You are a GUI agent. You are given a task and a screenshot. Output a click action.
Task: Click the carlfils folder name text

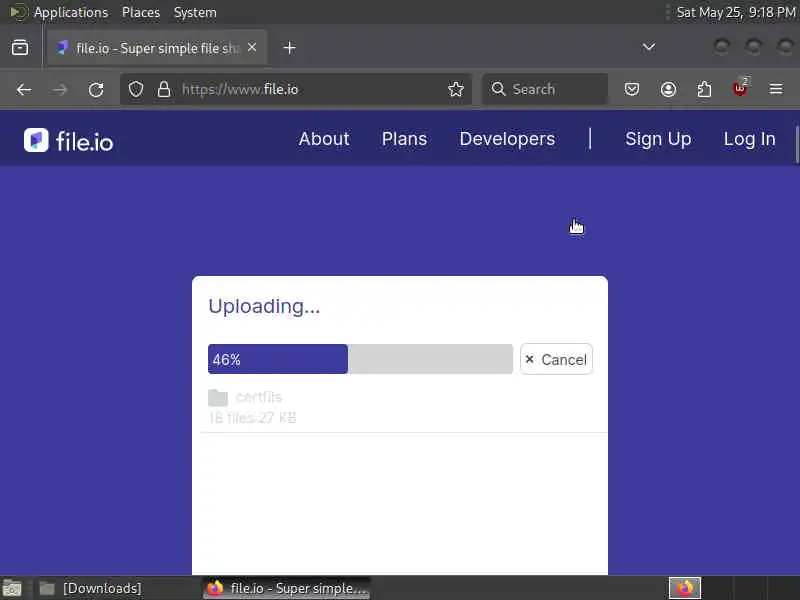pos(259,397)
